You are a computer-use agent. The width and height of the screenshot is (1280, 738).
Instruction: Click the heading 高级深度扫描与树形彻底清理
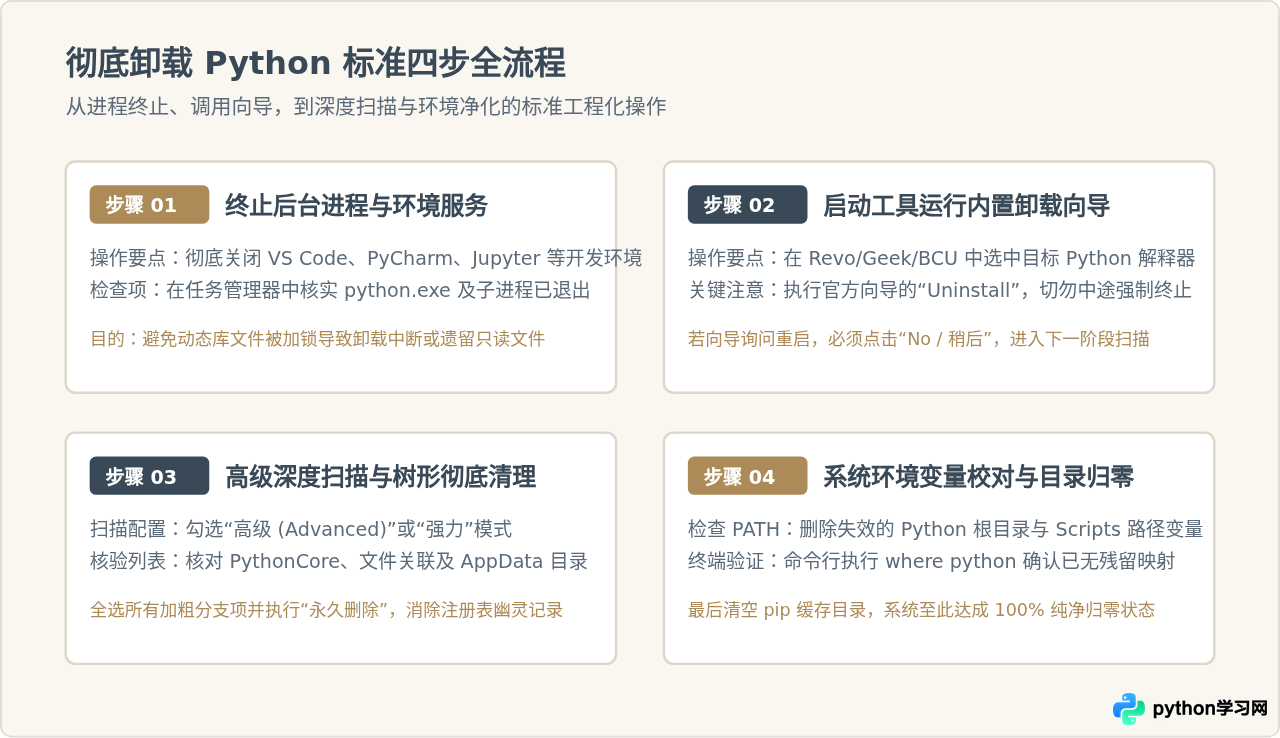380,477
